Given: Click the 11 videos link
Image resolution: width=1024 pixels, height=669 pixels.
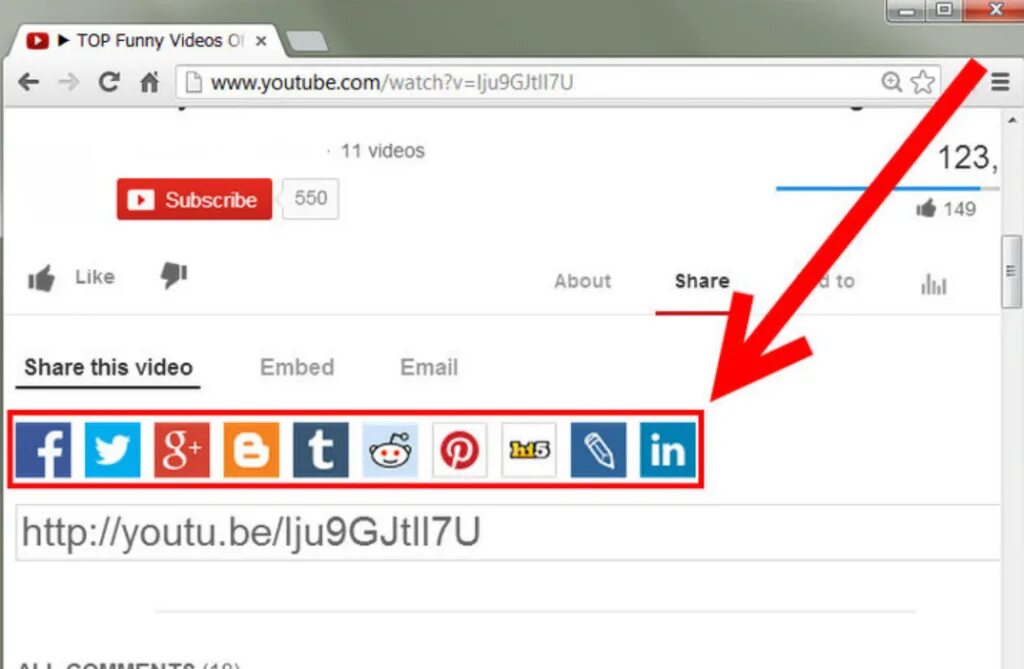Looking at the screenshot, I should [x=383, y=151].
